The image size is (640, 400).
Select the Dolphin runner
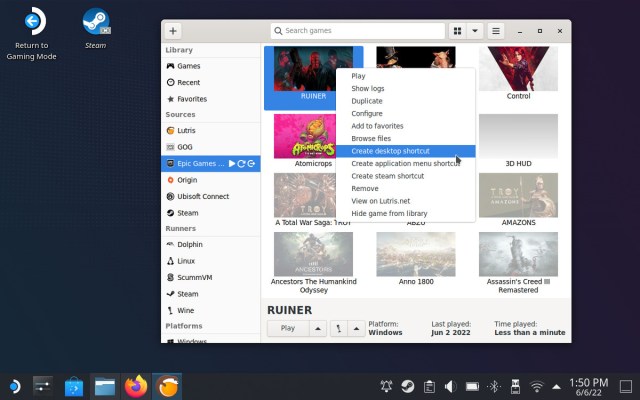click(211, 244)
